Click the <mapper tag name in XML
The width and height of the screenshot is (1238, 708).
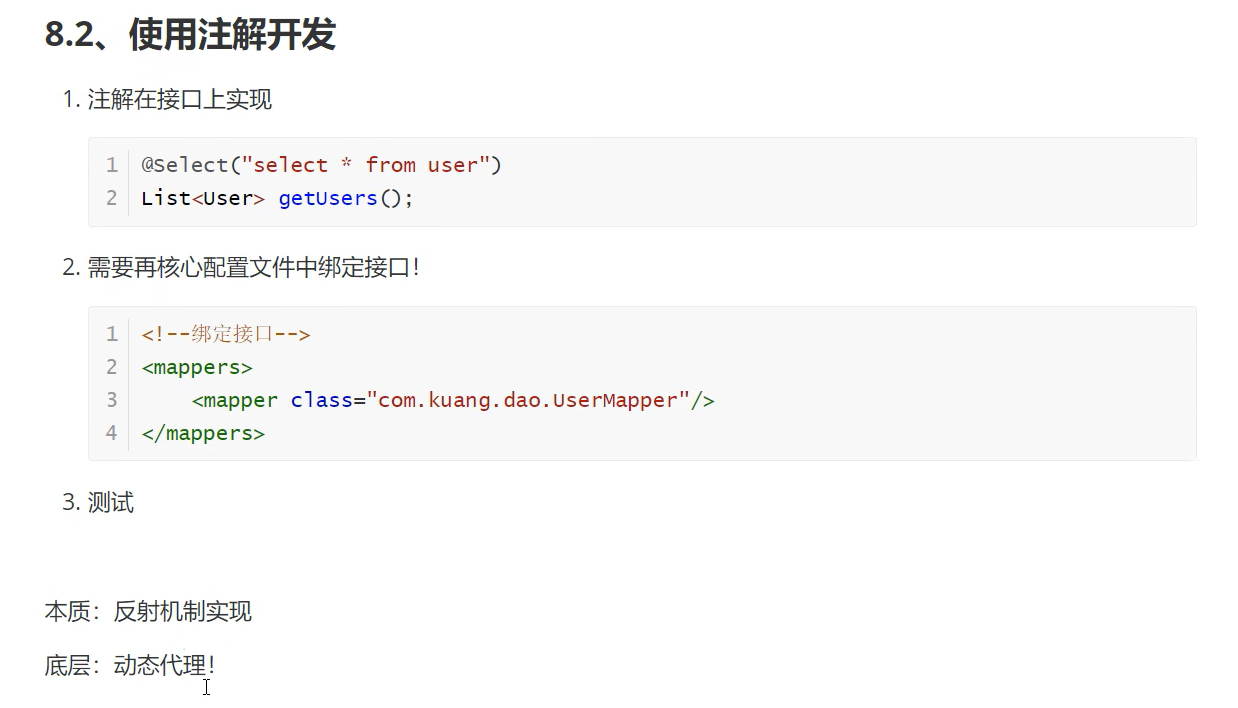point(235,400)
